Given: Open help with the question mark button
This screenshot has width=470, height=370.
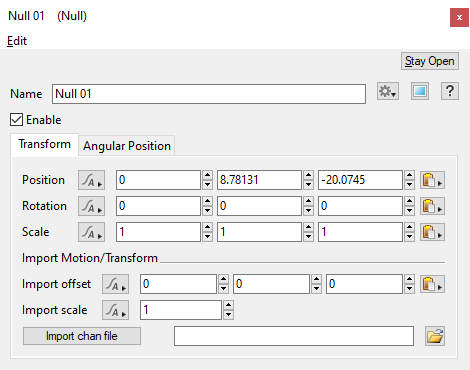Looking at the screenshot, I should click(x=450, y=91).
